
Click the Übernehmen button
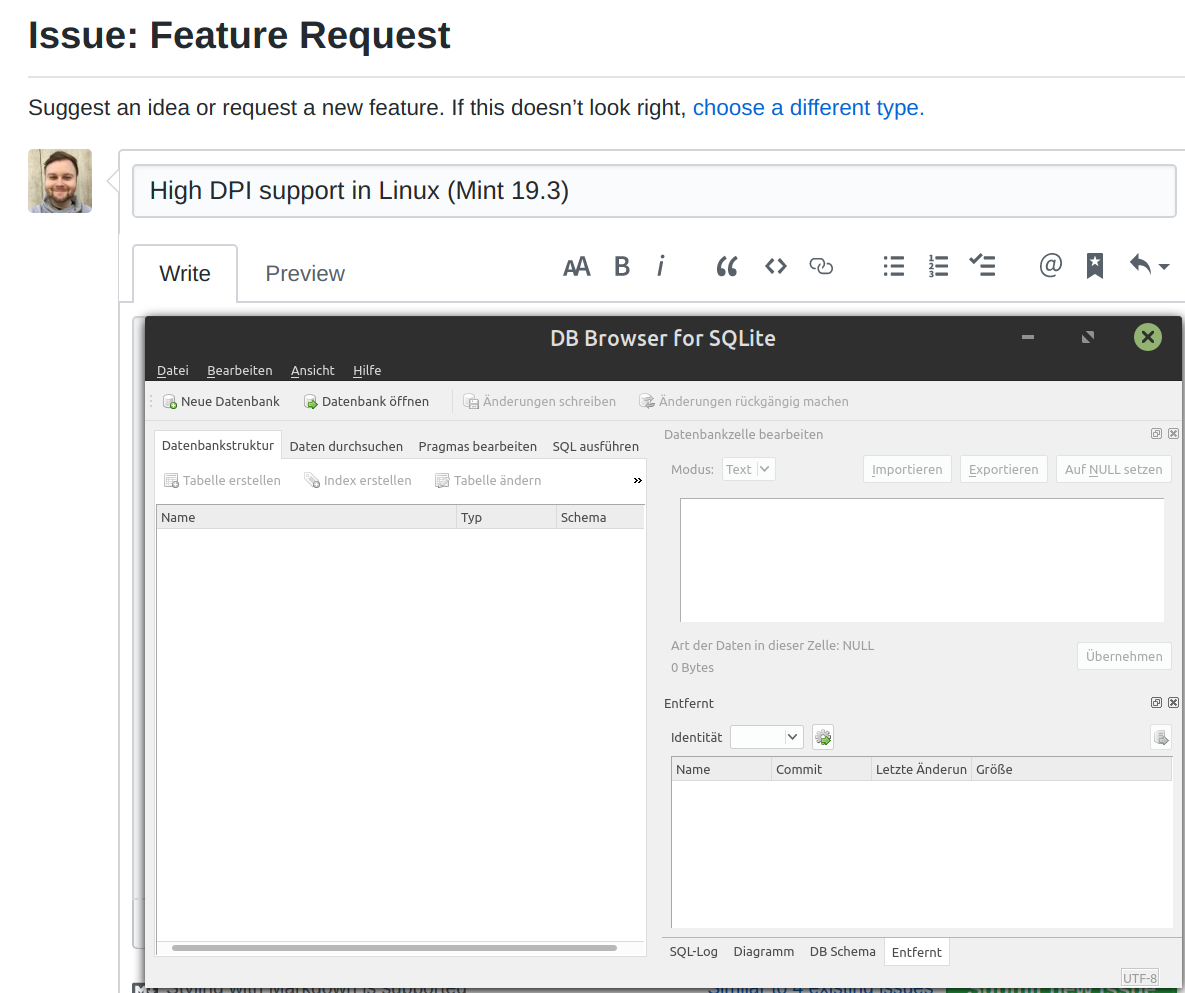click(1124, 656)
